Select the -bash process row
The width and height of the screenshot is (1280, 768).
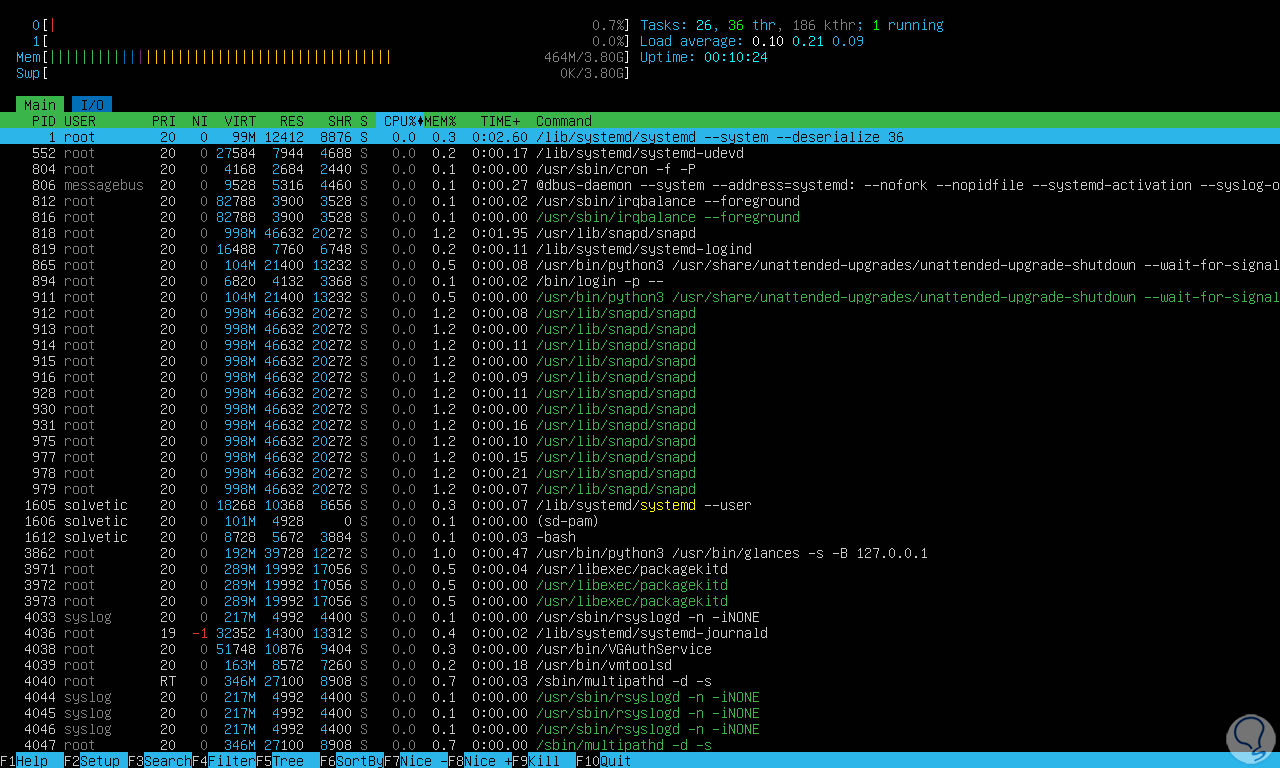click(640, 537)
